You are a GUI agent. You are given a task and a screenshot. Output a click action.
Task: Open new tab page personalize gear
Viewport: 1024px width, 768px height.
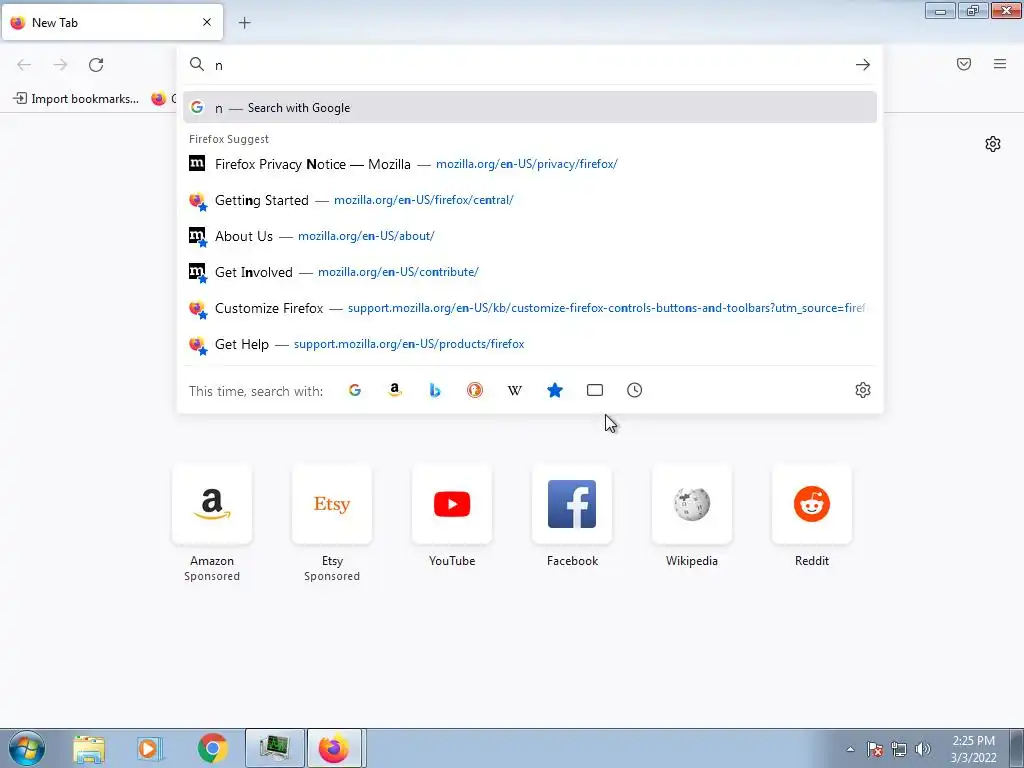point(993,144)
